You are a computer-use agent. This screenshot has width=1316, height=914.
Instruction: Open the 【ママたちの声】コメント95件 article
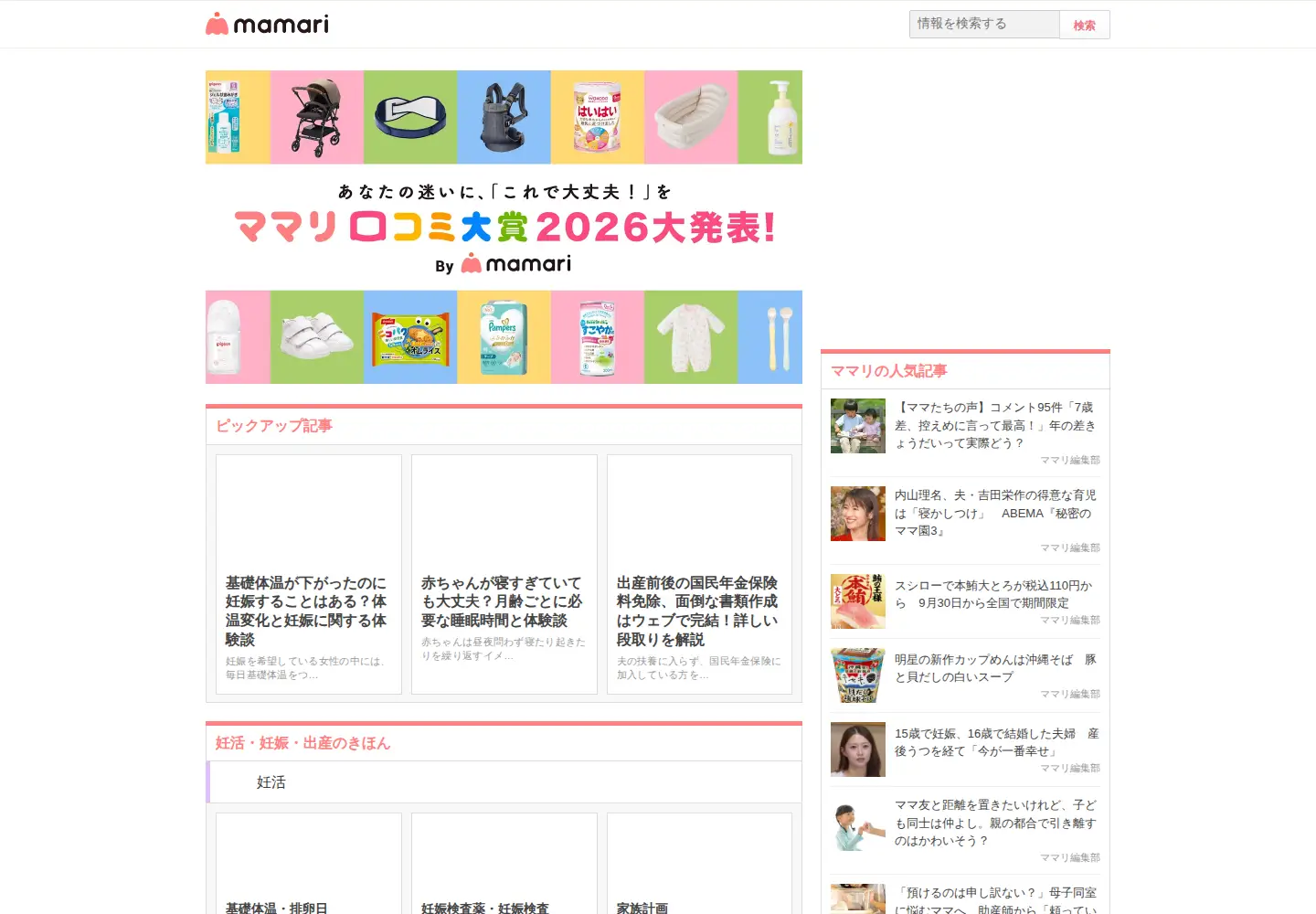995,425
